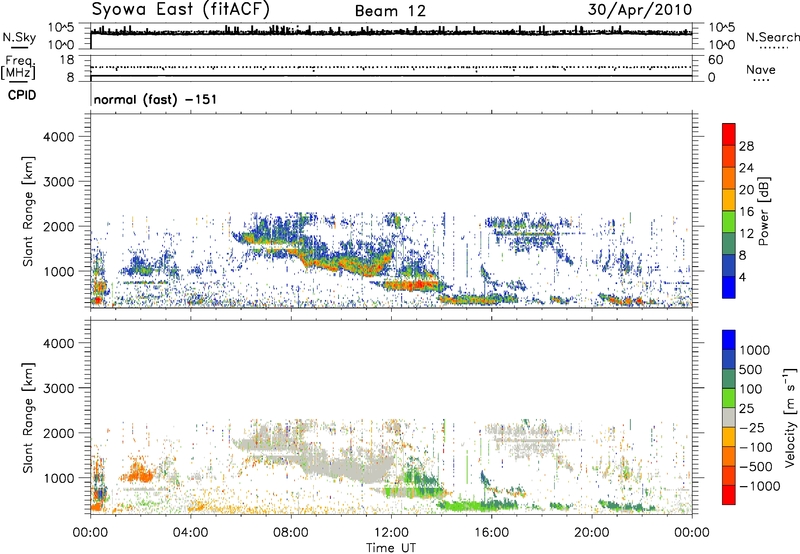Click the 500 value on the Velocity scale
This screenshot has width=800, height=554.
751,369
